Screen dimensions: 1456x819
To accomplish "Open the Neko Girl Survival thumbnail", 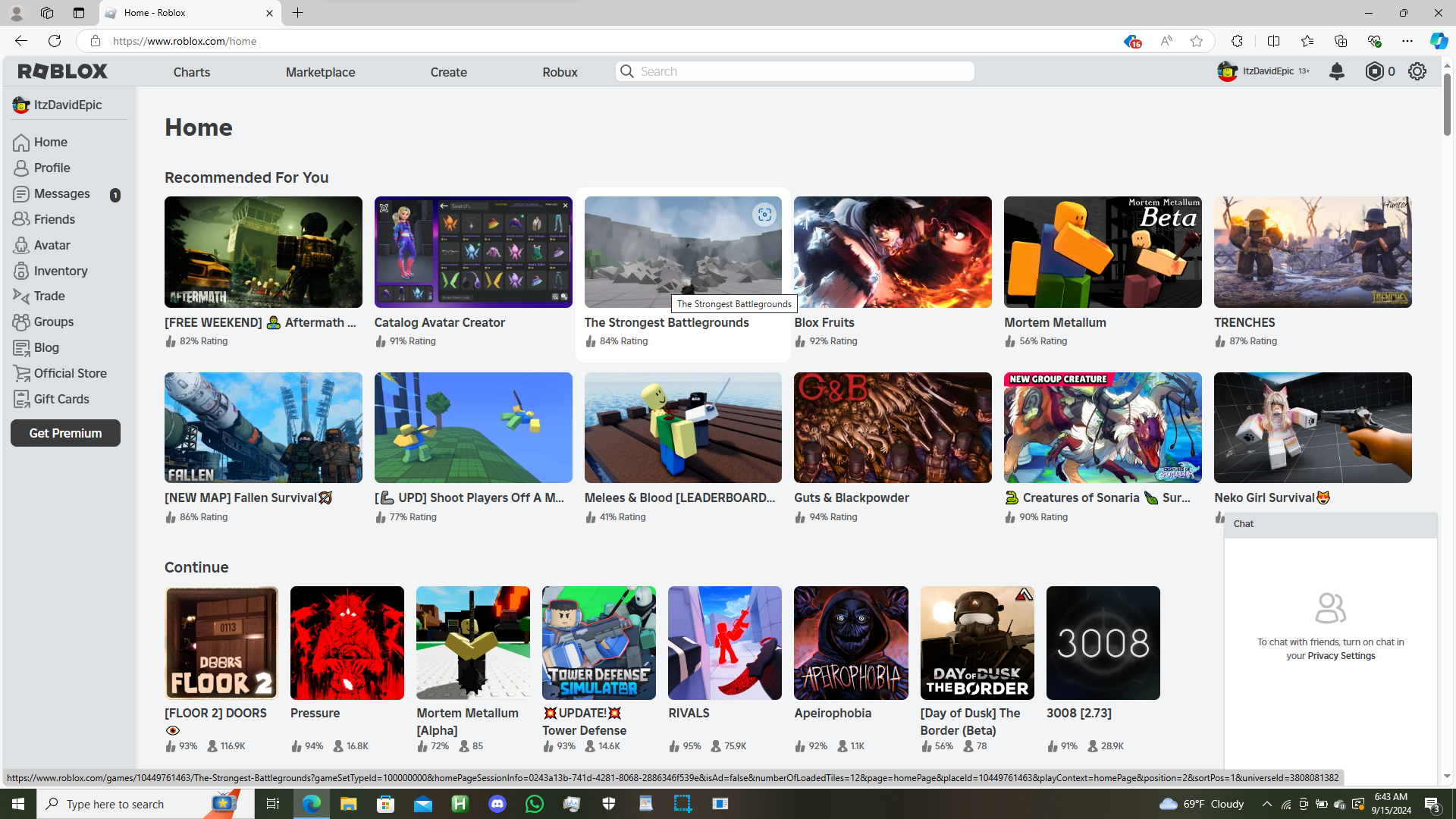I will point(1313,428).
